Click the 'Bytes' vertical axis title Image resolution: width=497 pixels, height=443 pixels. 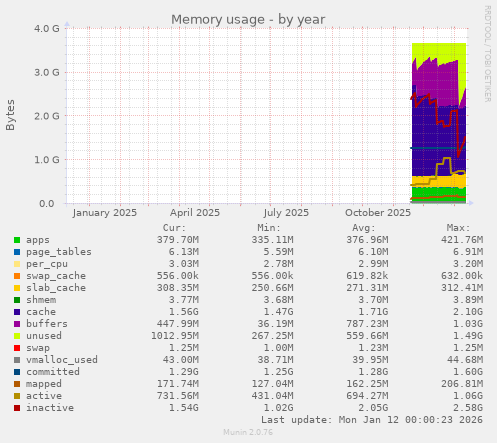click(10, 115)
